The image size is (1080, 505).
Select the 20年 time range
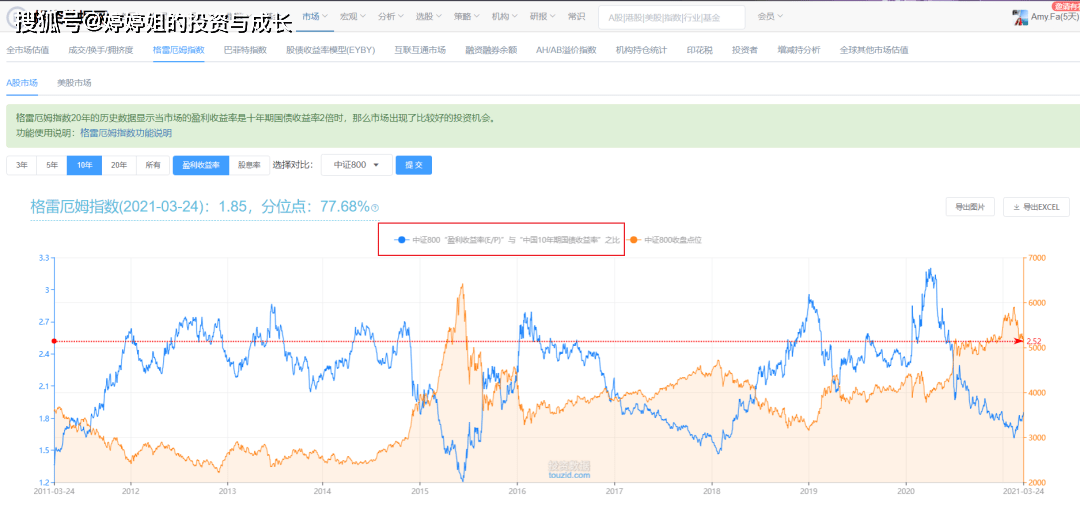coord(118,165)
